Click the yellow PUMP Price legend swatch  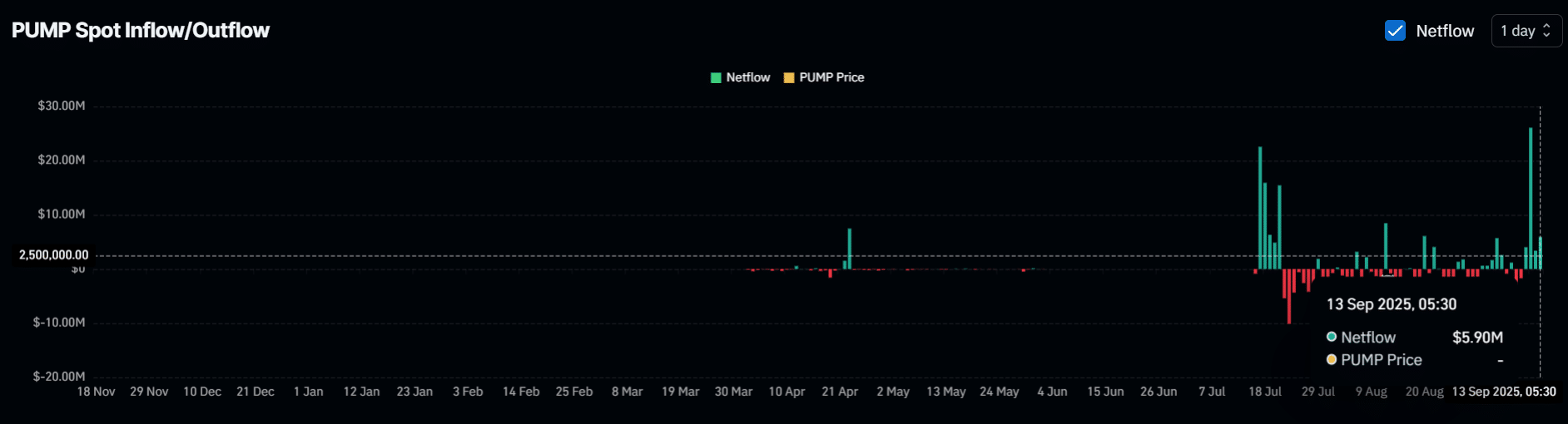point(789,78)
